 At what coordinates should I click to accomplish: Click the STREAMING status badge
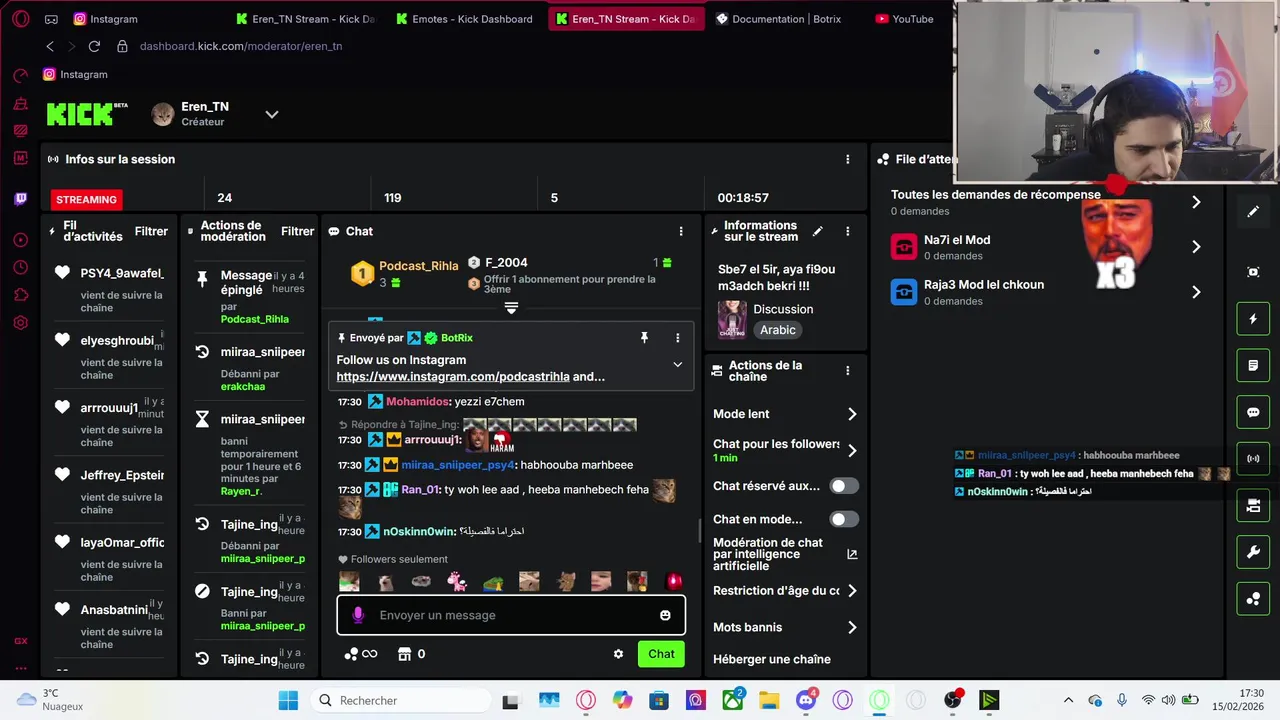86,199
